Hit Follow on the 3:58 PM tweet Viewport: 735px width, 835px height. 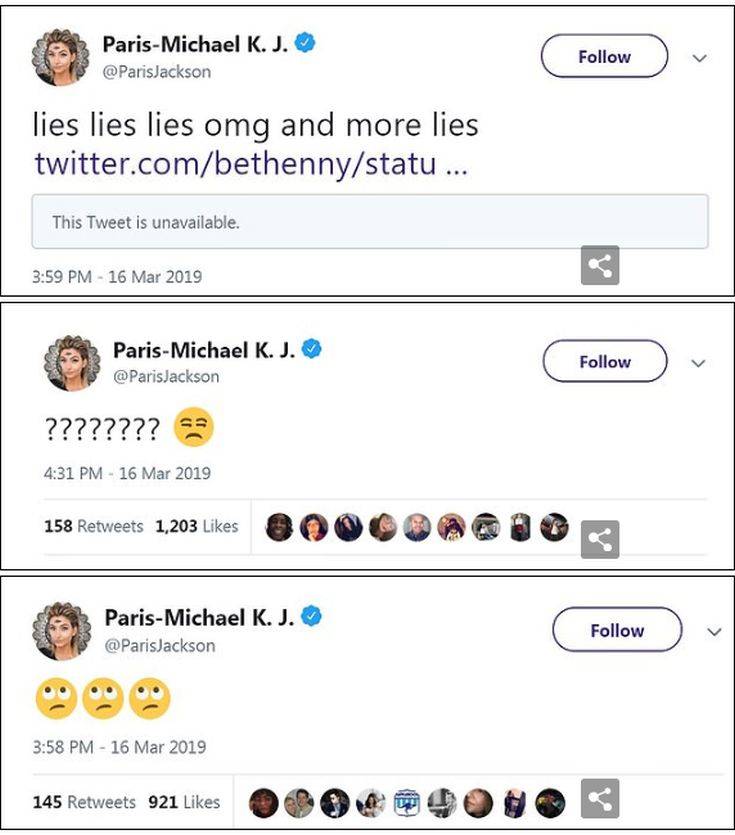click(616, 631)
